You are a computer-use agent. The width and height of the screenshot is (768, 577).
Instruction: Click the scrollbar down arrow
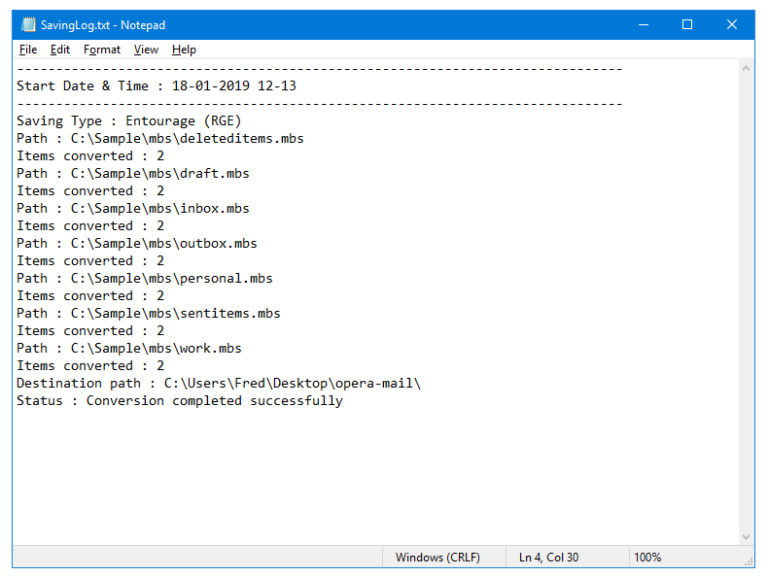tap(746, 537)
